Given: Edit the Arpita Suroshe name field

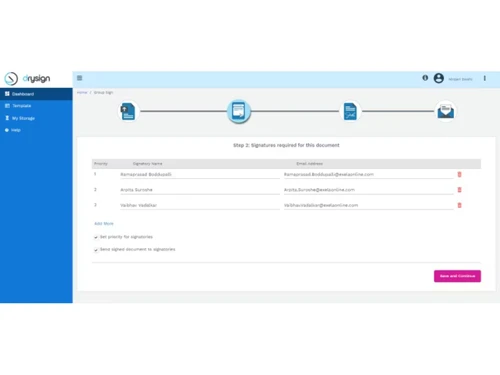Looking at the screenshot, I should coord(200,190).
